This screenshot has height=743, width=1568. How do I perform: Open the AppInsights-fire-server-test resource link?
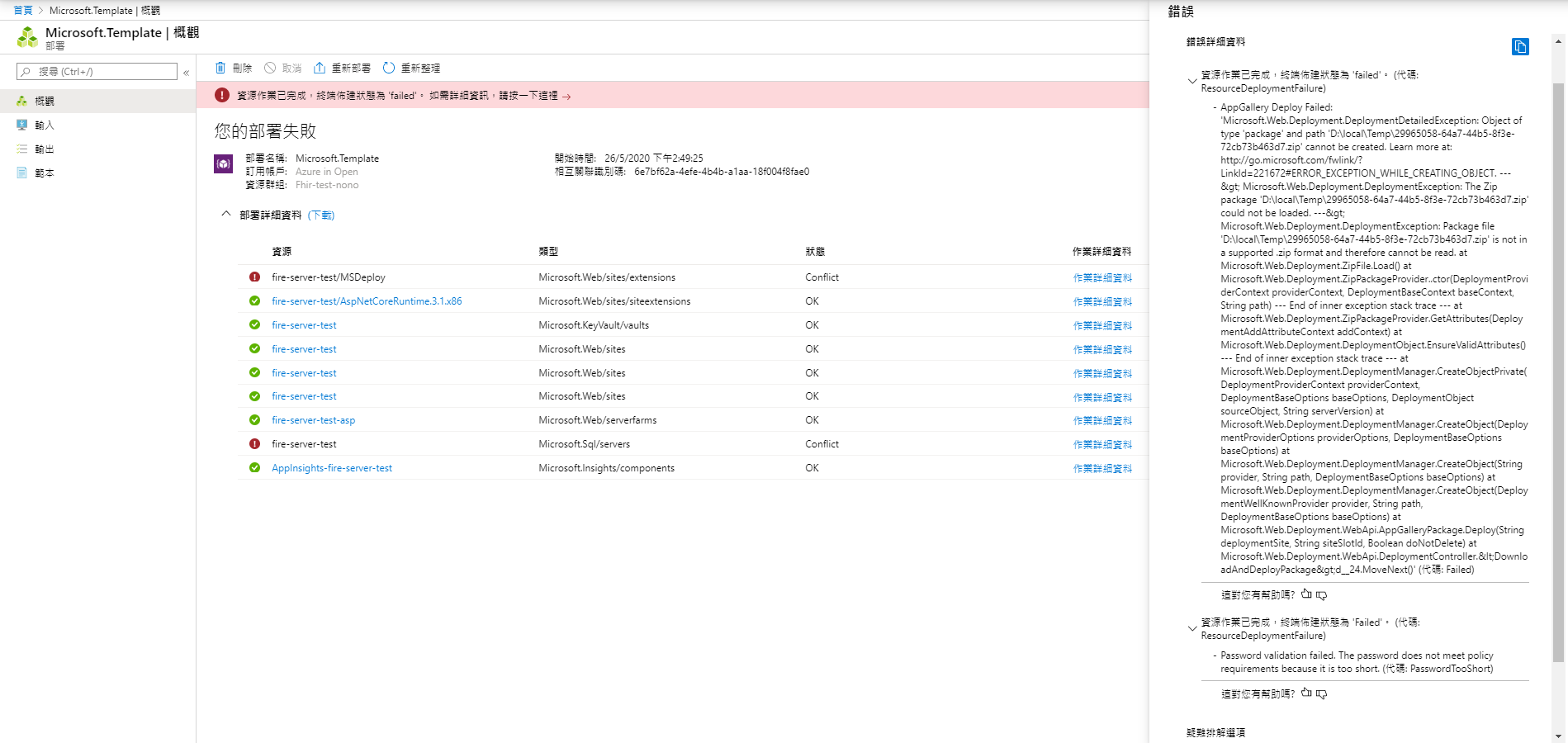coord(332,468)
